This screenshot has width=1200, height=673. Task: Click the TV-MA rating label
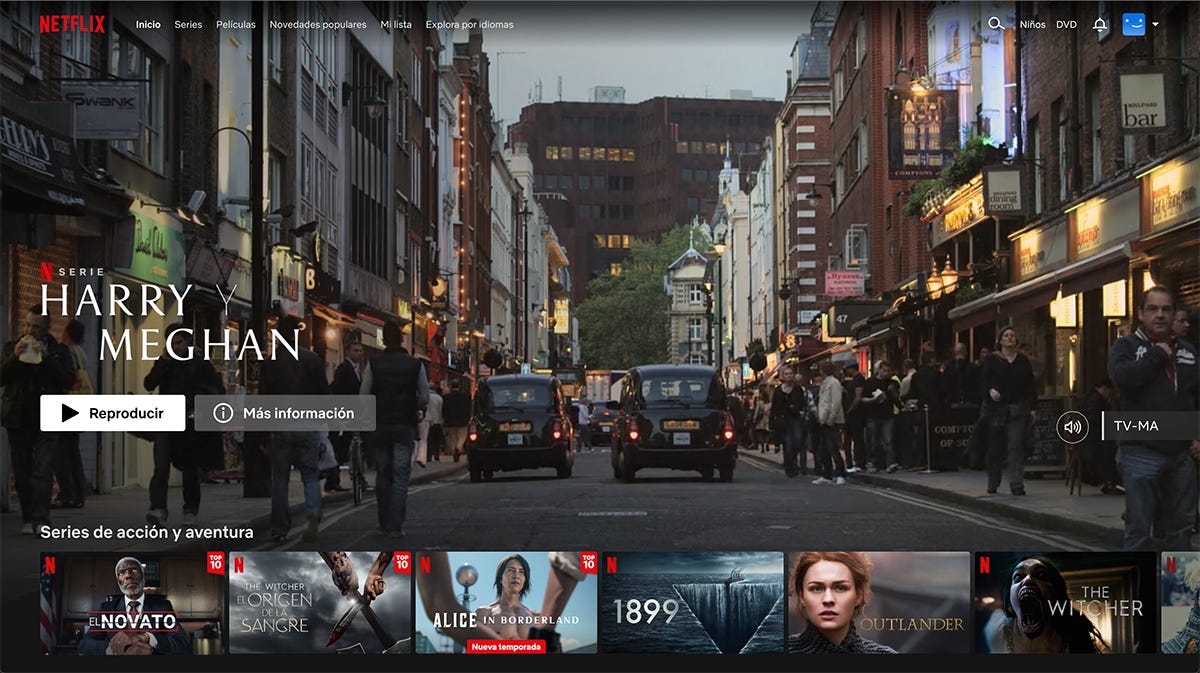[x=1136, y=426]
